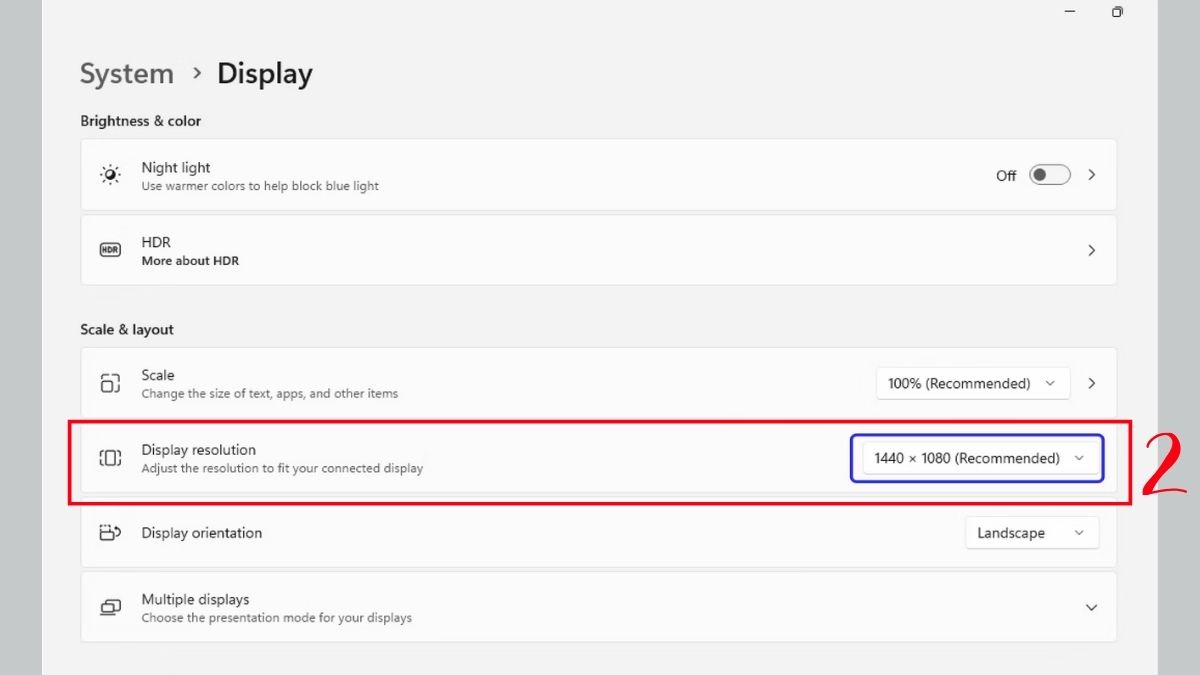The height and width of the screenshot is (675, 1200).
Task: Go back to System breadcrumb
Action: [127, 74]
